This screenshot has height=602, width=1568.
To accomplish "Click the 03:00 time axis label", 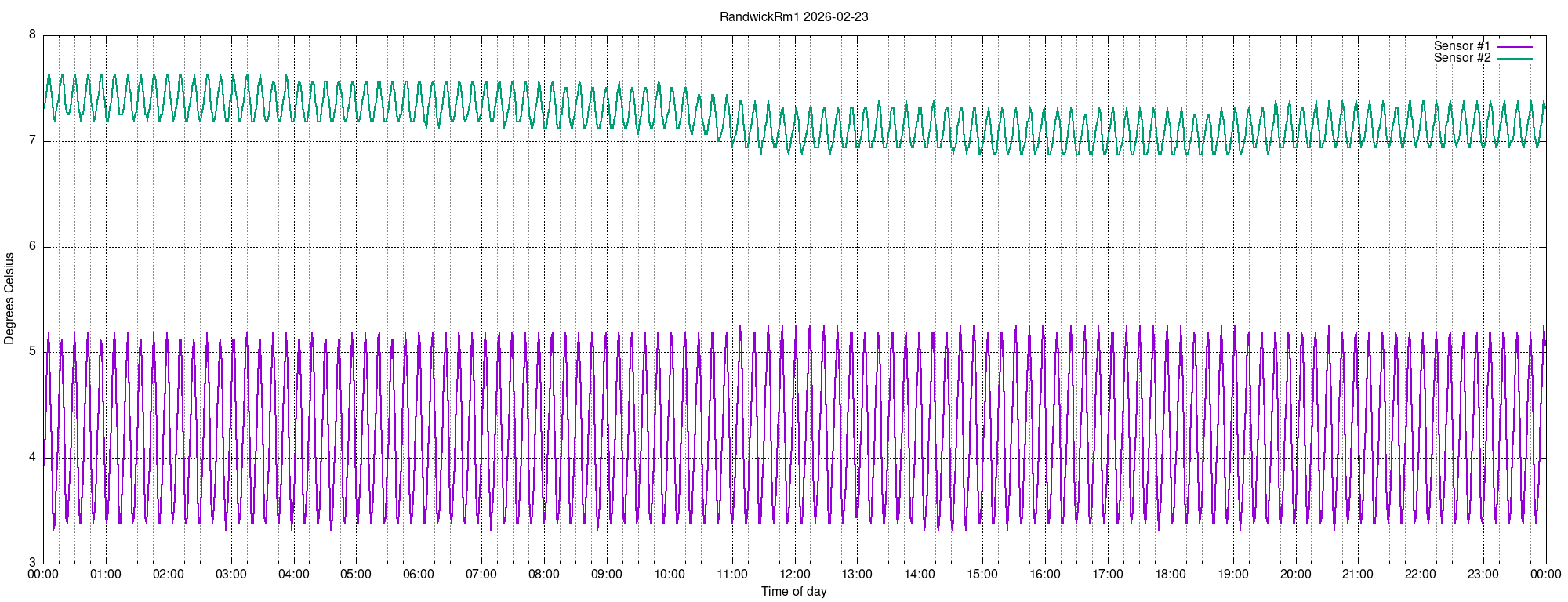I will 231,575.
